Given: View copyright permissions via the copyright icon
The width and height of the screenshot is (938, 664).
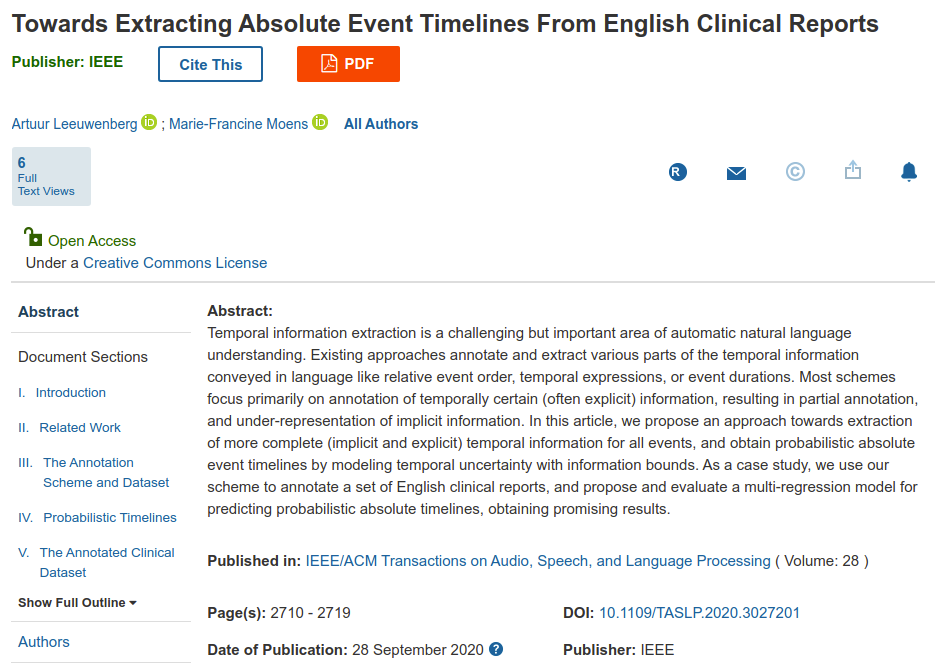Looking at the screenshot, I should [794, 172].
